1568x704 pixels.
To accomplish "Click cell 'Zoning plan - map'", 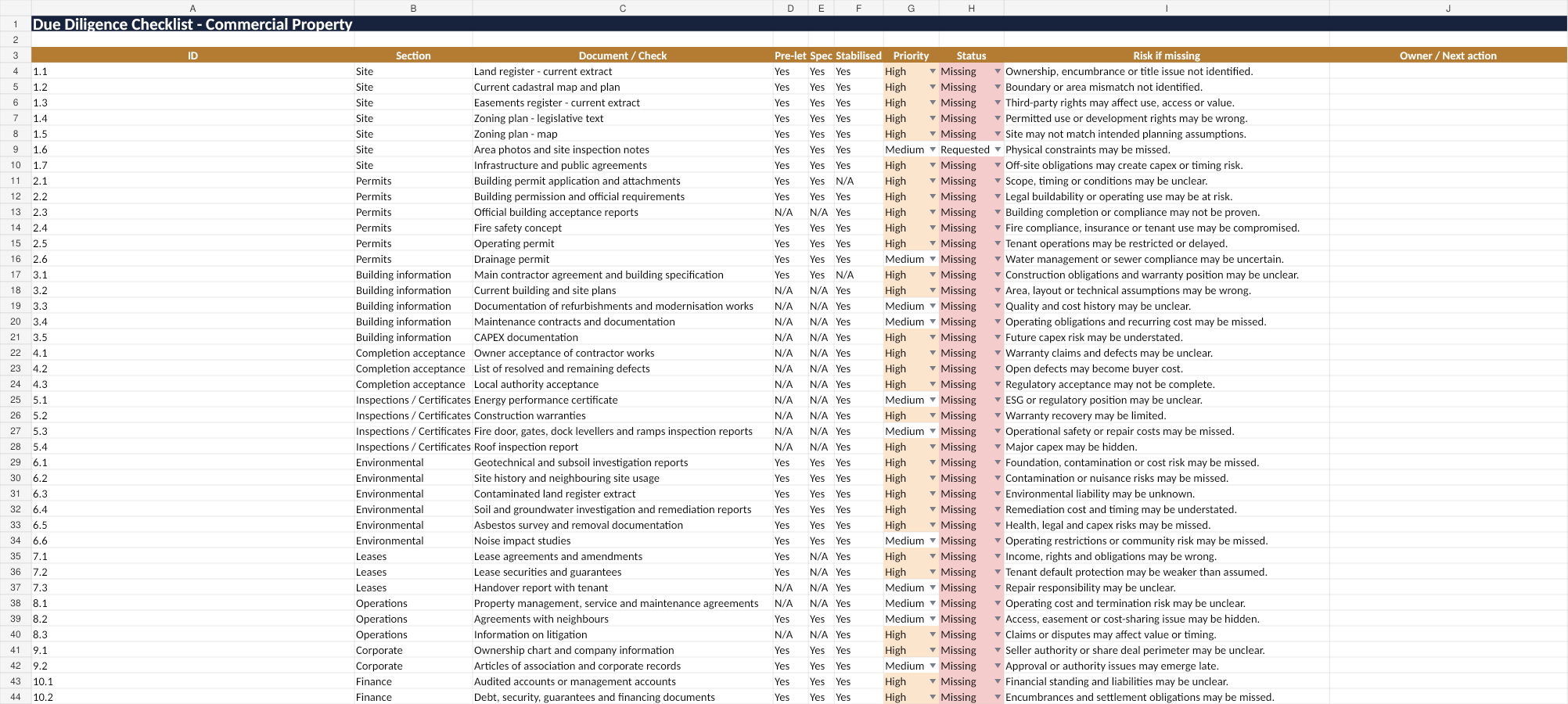I will [623, 134].
